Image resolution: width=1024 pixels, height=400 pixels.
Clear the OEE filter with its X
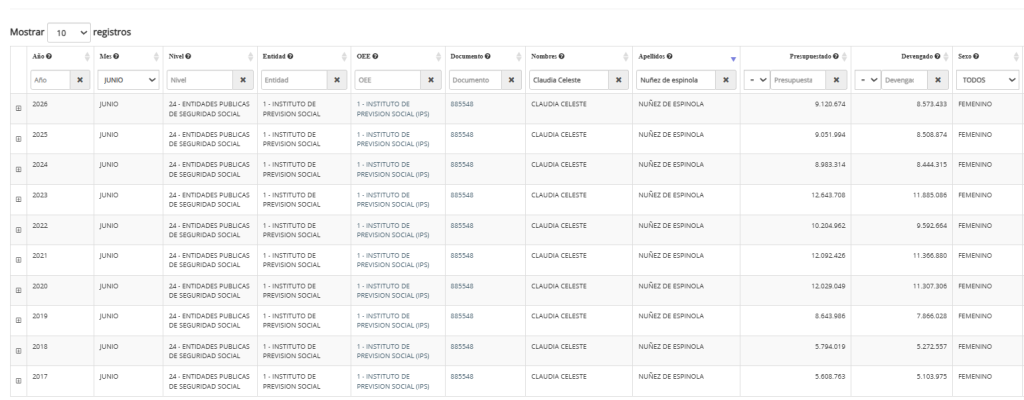click(430, 80)
